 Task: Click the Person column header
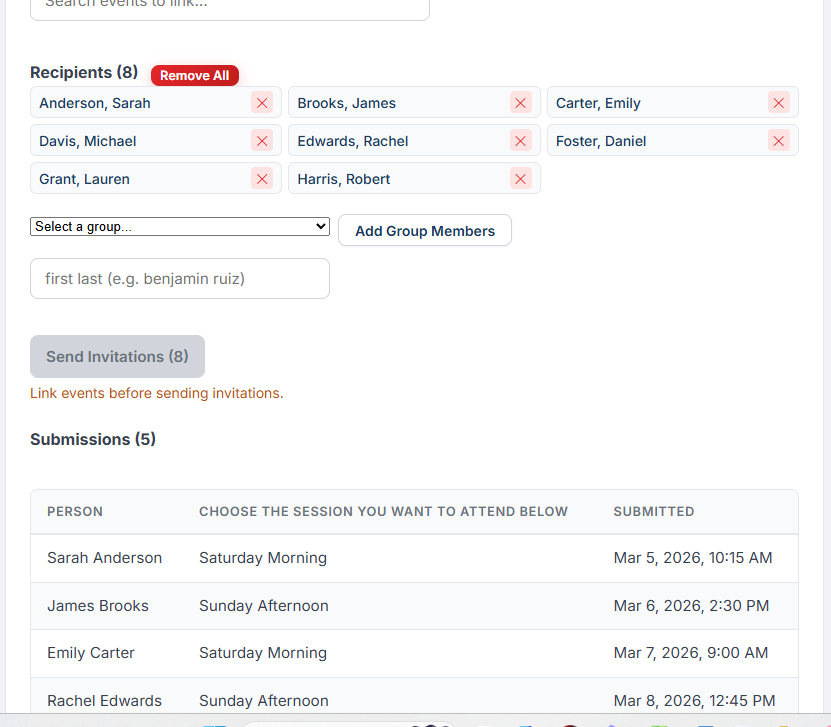(x=75, y=512)
